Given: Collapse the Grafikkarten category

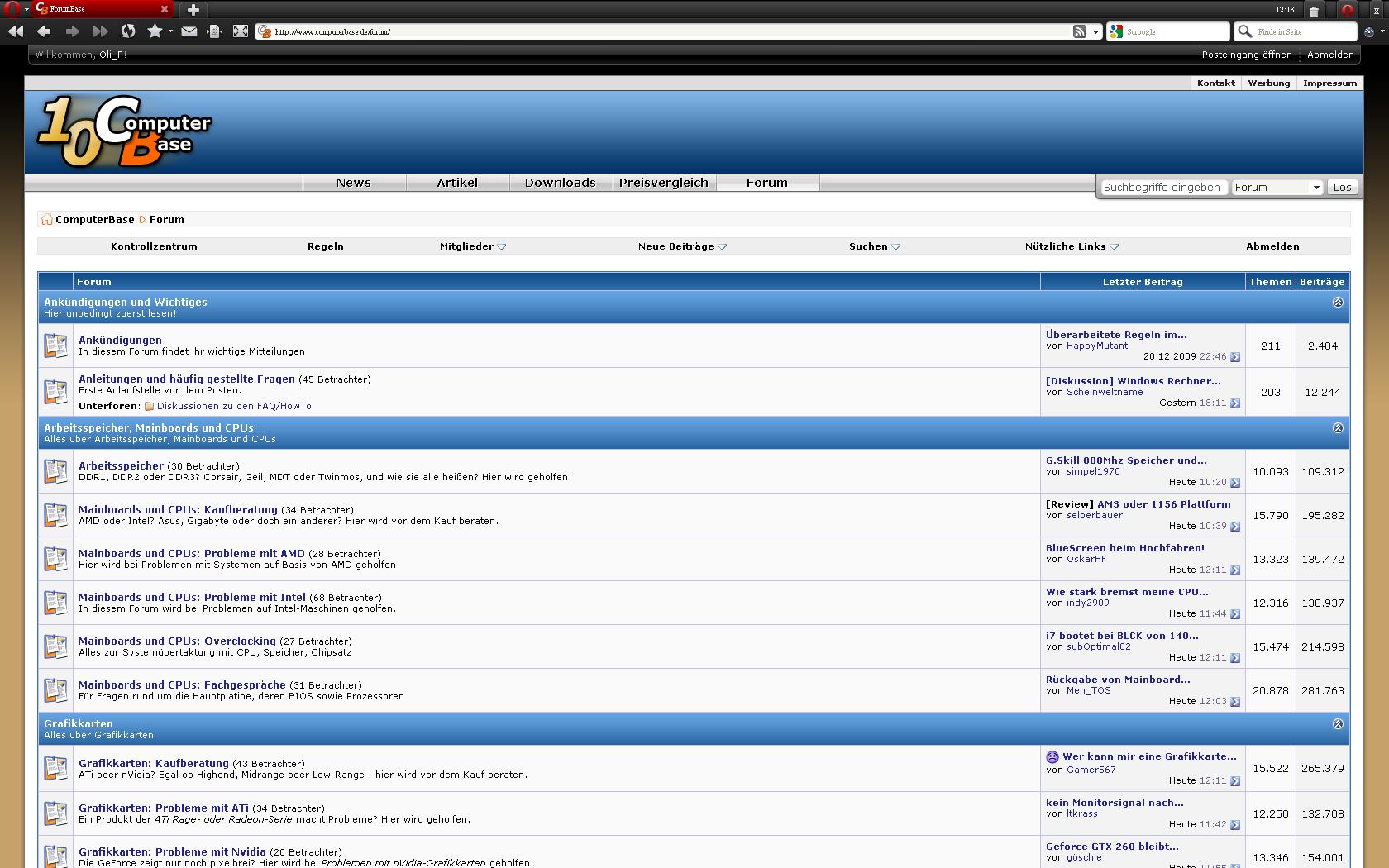Looking at the screenshot, I should coord(1338,724).
